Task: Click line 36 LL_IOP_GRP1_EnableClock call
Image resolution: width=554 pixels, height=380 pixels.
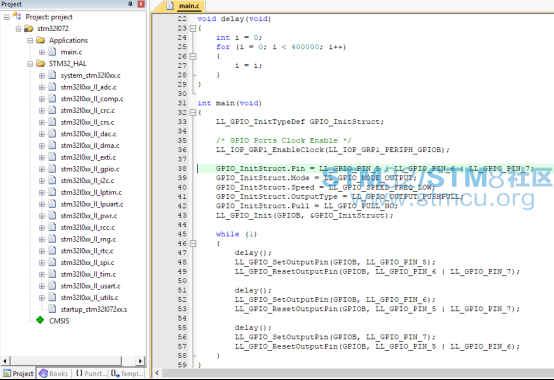Action: (332, 150)
